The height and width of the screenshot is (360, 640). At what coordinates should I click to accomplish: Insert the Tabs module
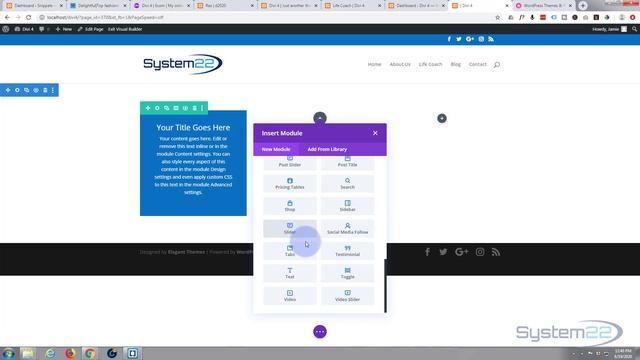click(290, 251)
